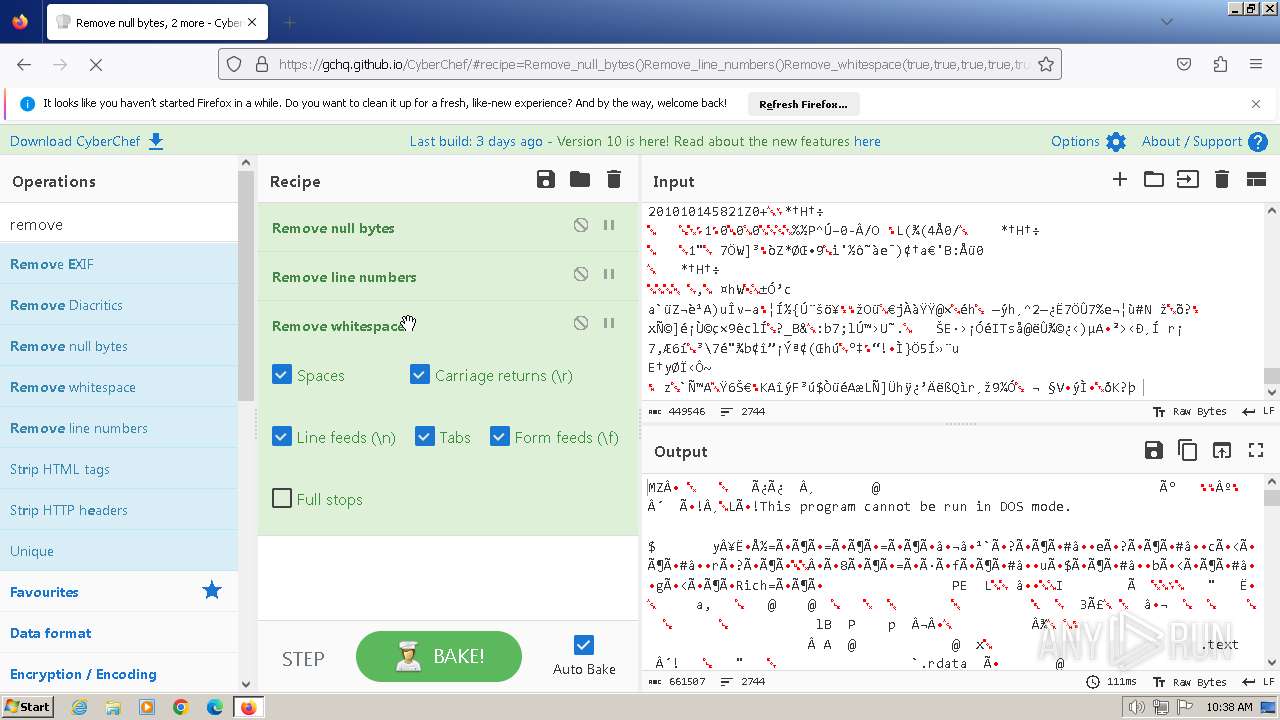Open folder as input
Image resolution: width=1280 pixels, height=720 pixels.
tap(1154, 180)
